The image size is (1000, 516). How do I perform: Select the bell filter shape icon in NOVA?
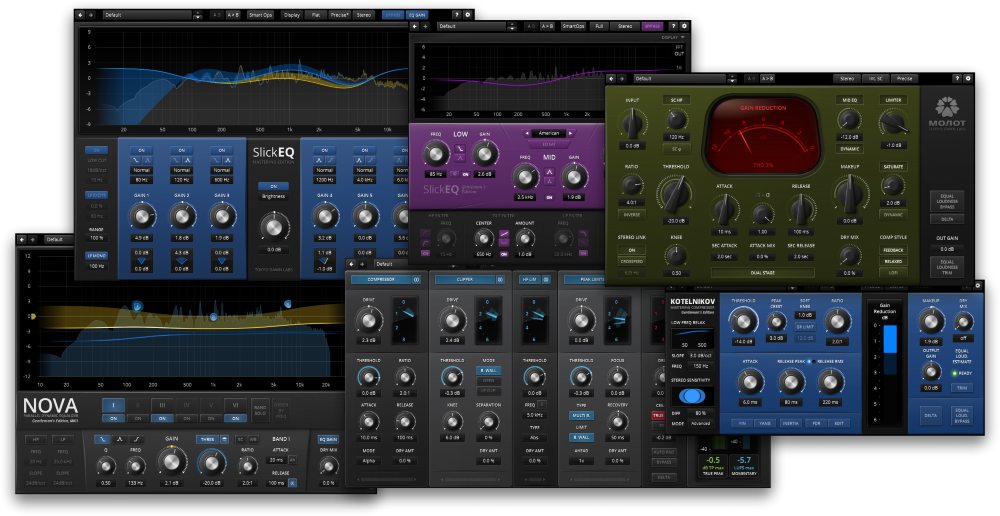point(119,439)
